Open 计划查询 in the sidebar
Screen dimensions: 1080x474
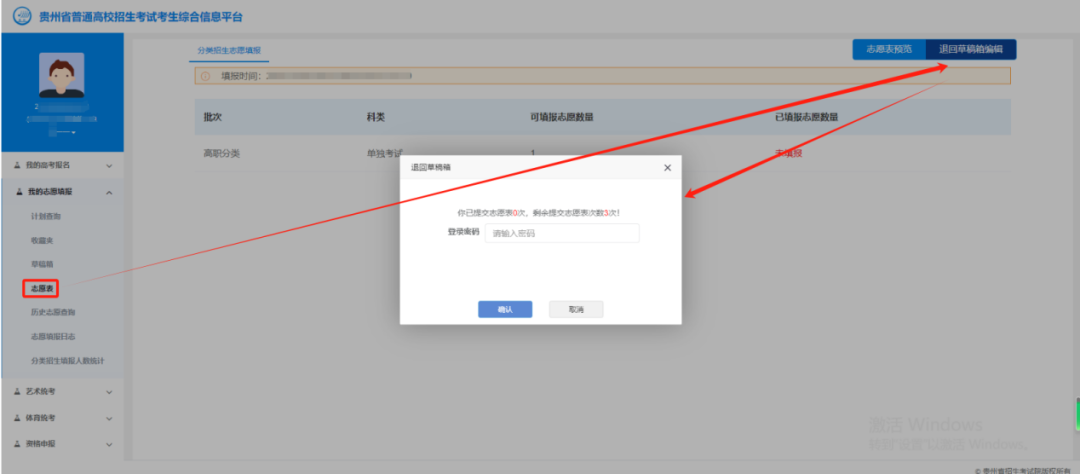click(x=45, y=216)
